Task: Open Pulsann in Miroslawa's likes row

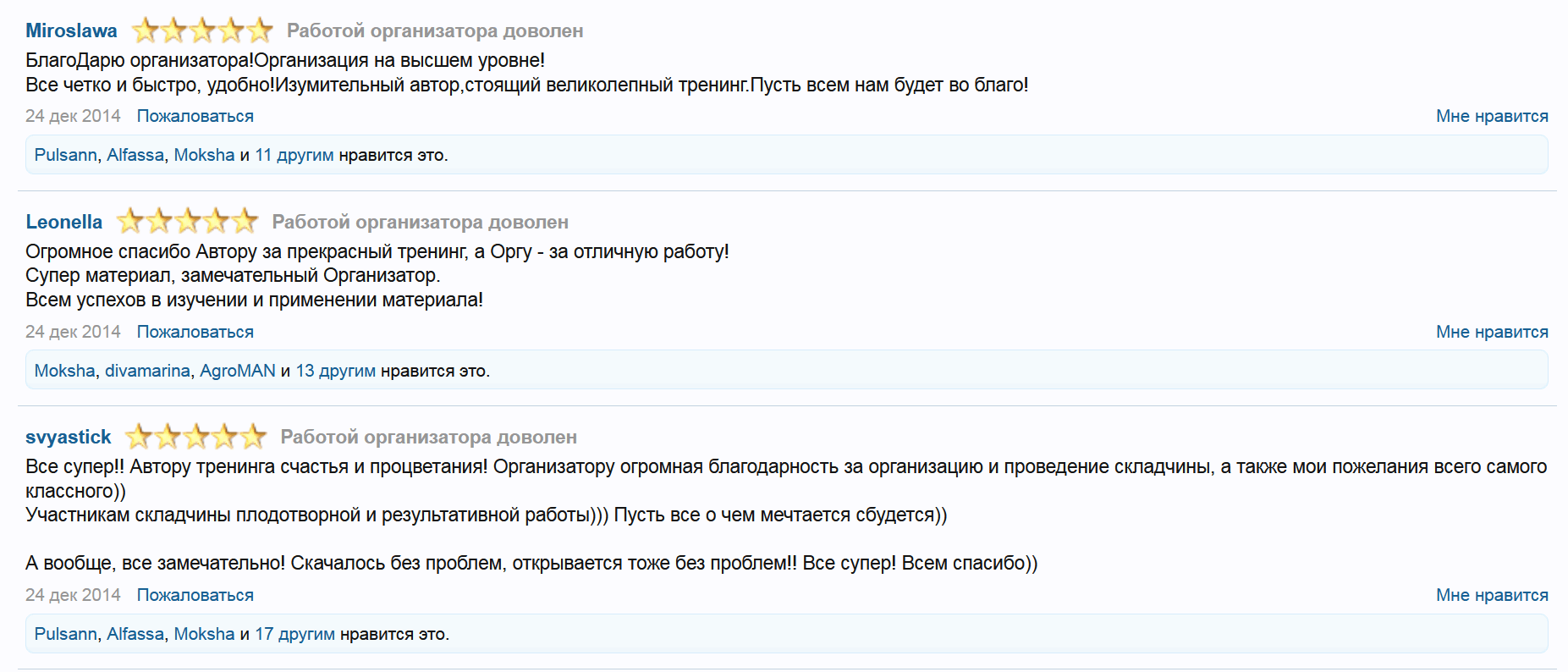Action: click(x=65, y=155)
